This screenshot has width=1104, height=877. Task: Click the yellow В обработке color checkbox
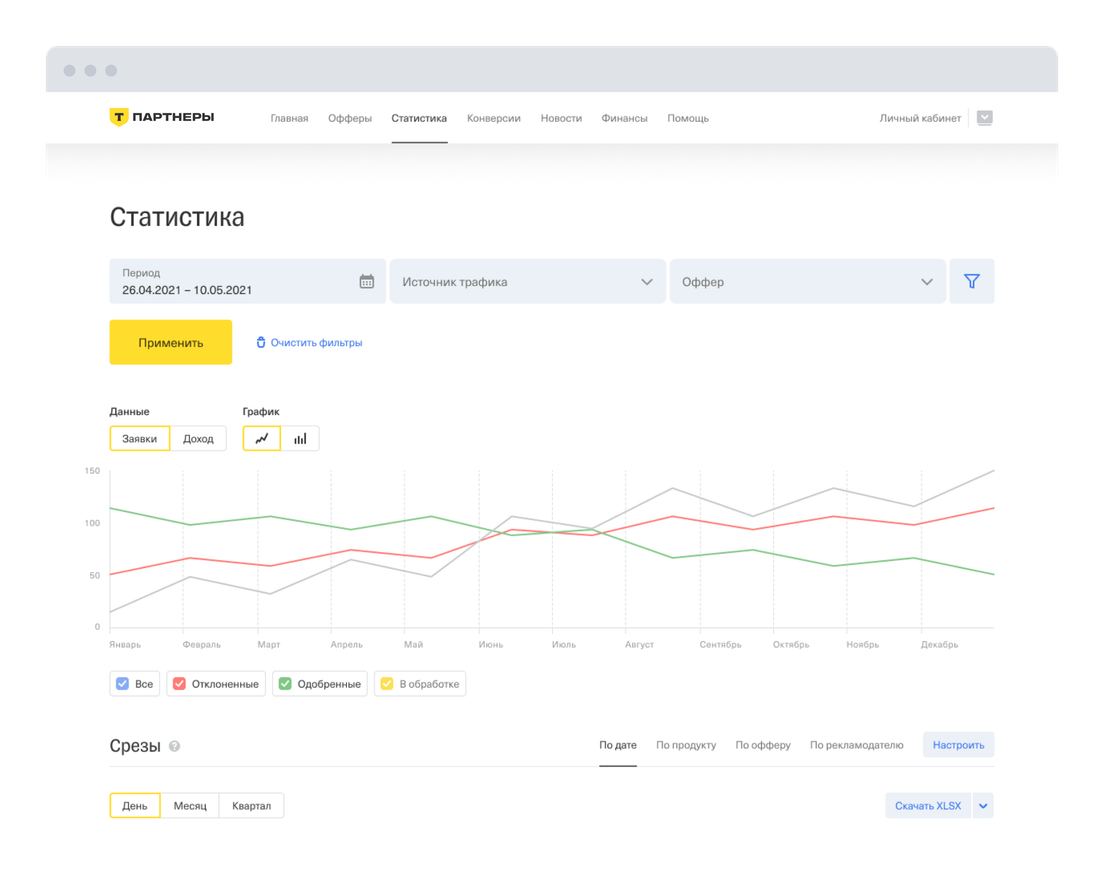click(387, 684)
